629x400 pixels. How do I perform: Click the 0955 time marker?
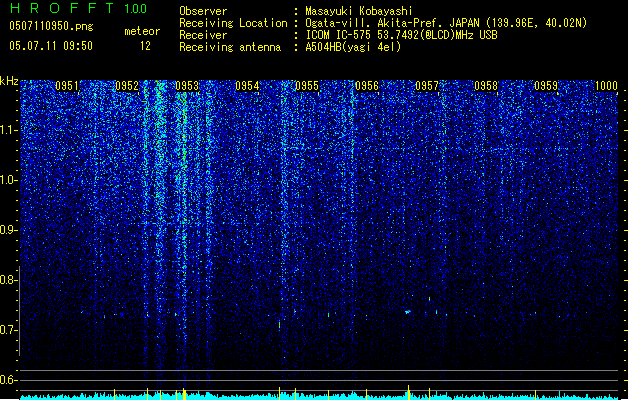307,85
